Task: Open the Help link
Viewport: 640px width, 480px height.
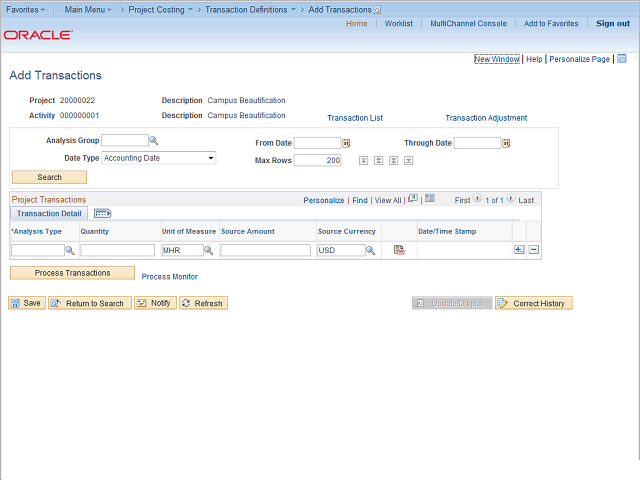Action: click(534, 59)
